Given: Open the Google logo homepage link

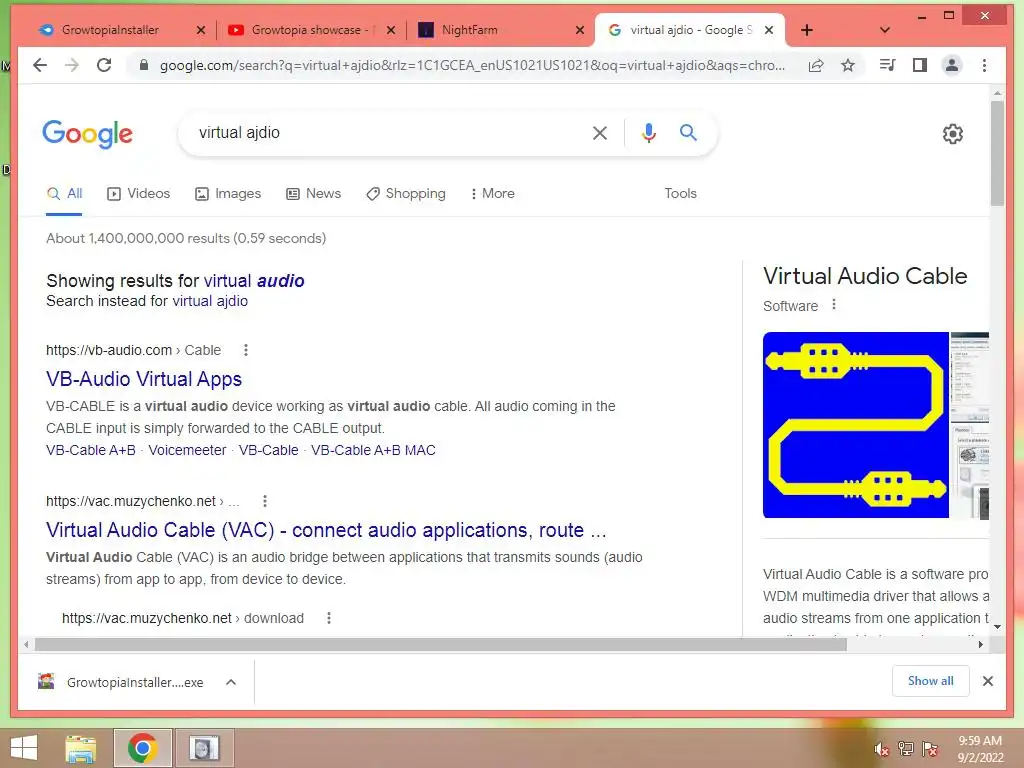Looking at the screenshot, I should tap(88, 134).
